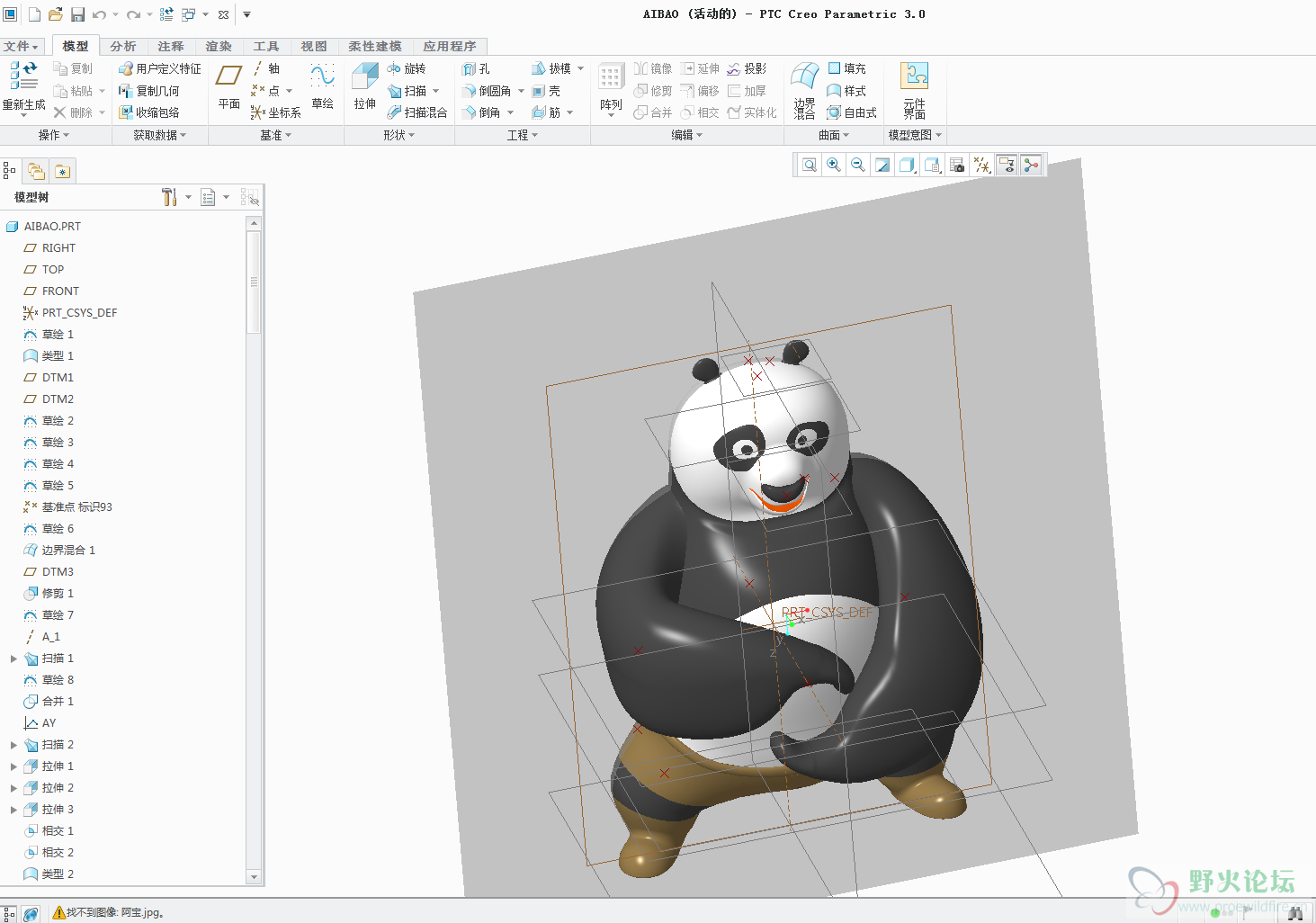Click the 填充 (Fill) button
The height and width of the screenshot is (923, 1316).
pos(846,68)
